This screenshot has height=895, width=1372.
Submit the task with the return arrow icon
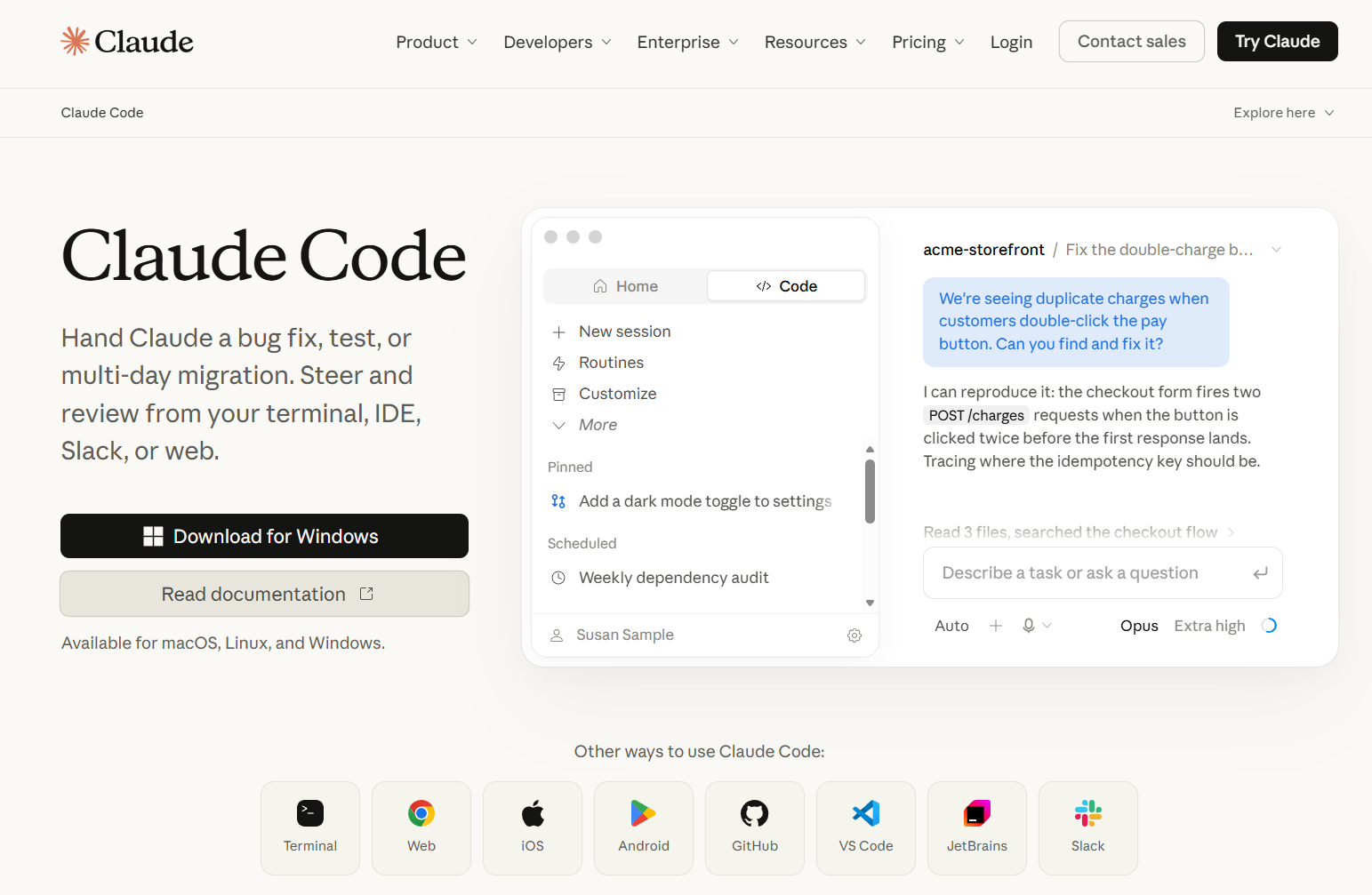1260,573
